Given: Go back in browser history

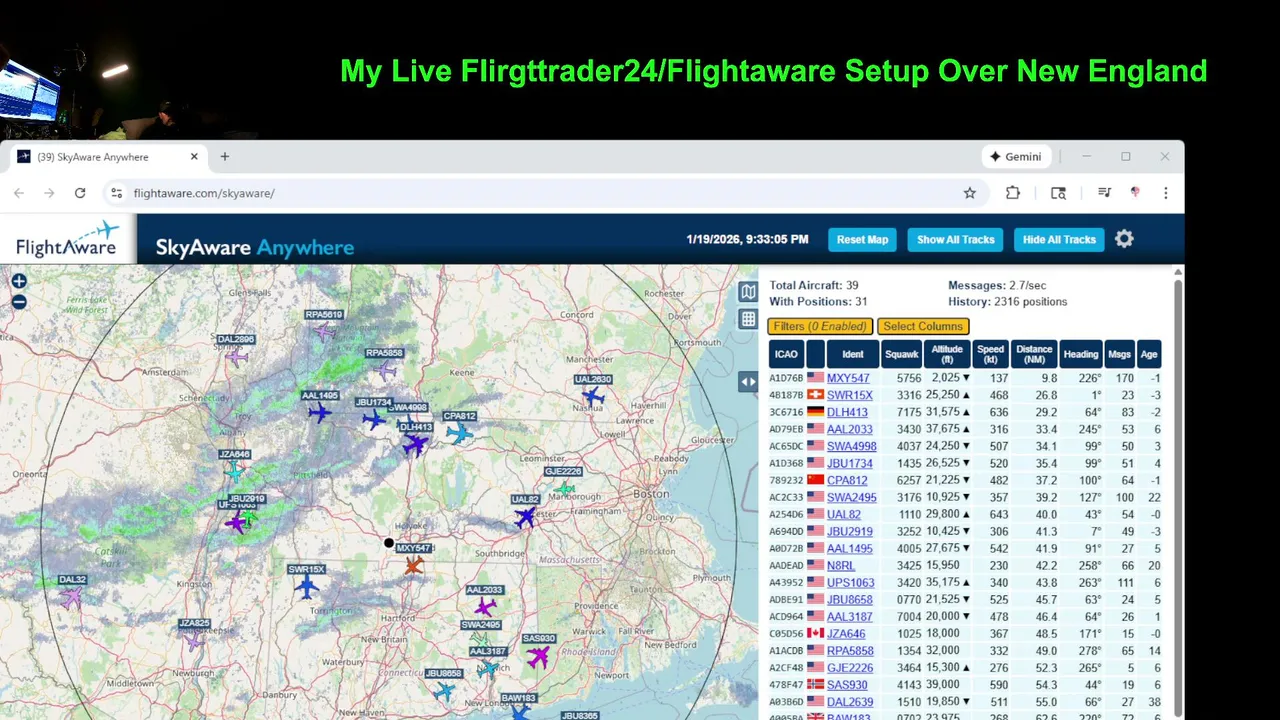Looking at the screenshot, I should [19, 193].
